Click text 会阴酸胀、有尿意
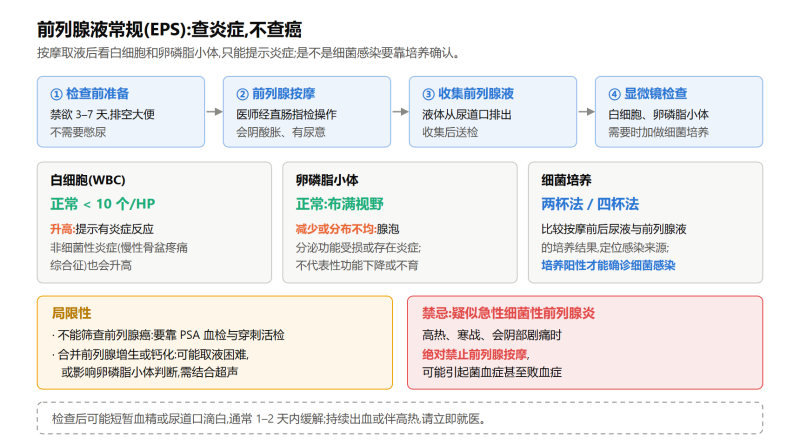Screen dimensions: 800x445 [x=281, y=132]
